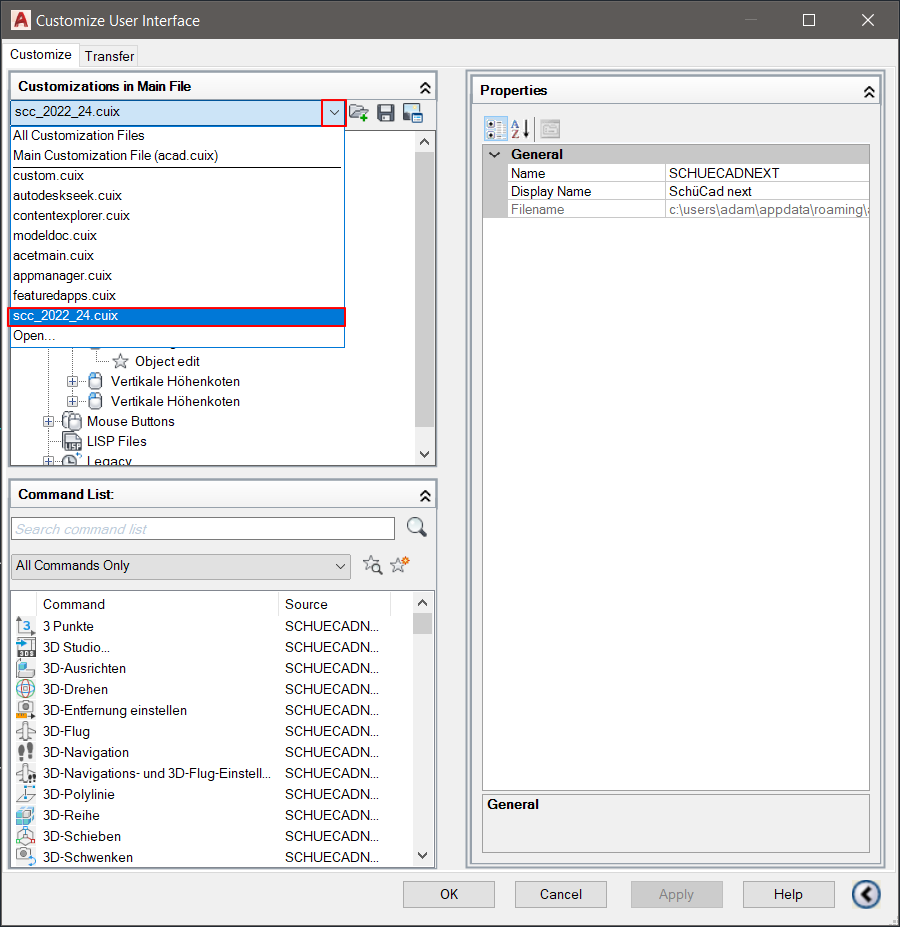Click the create new command star icon
This screenshot has width=900, height=927.
400,565
